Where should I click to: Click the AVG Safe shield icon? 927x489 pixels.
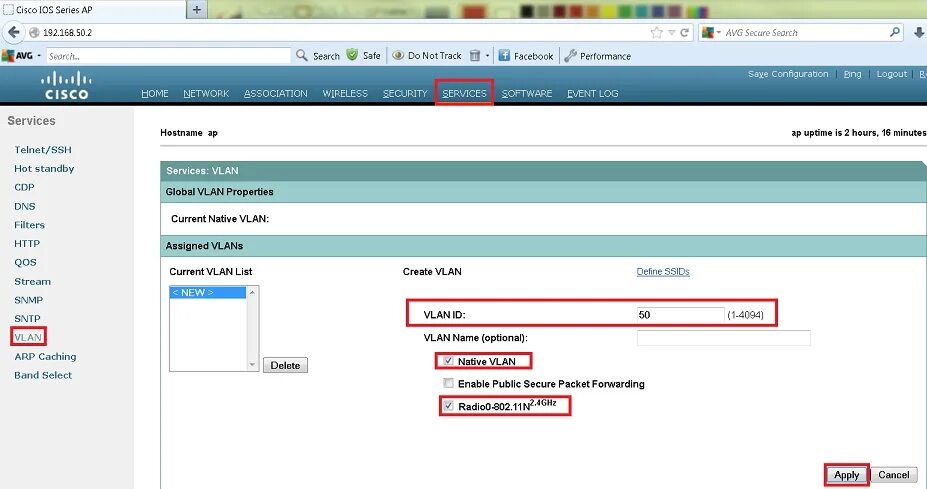coord(352,55)
